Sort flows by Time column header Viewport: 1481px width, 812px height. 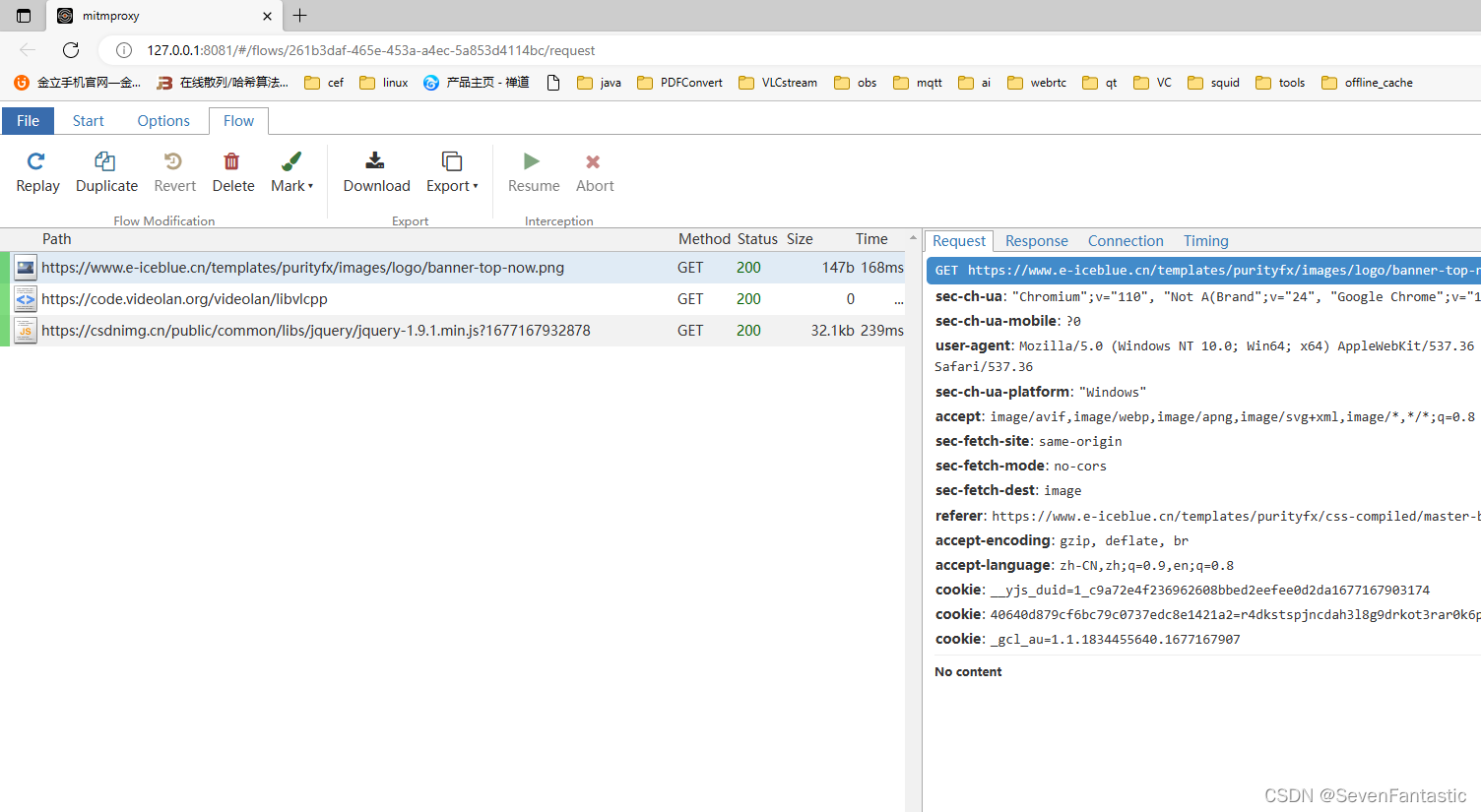click(871, 239)
